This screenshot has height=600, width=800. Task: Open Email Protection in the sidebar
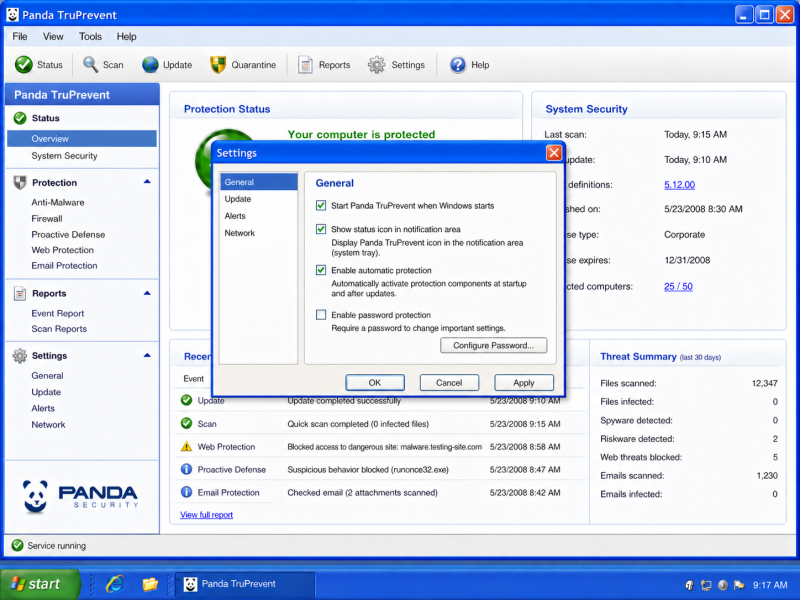[x=64, y=265]
